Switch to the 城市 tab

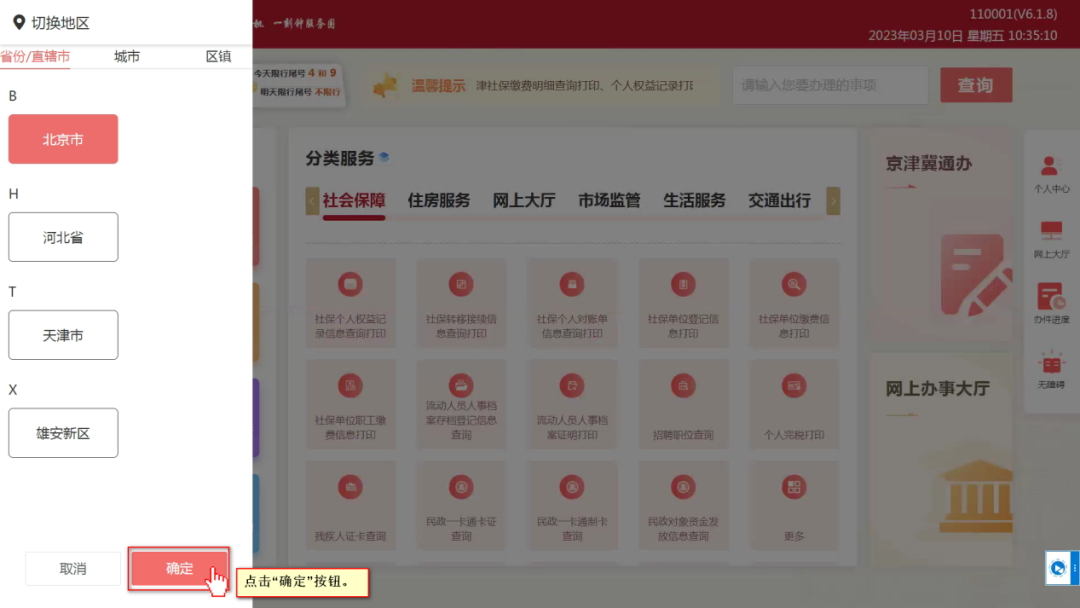pyautogui.click(x=127, y=57)
